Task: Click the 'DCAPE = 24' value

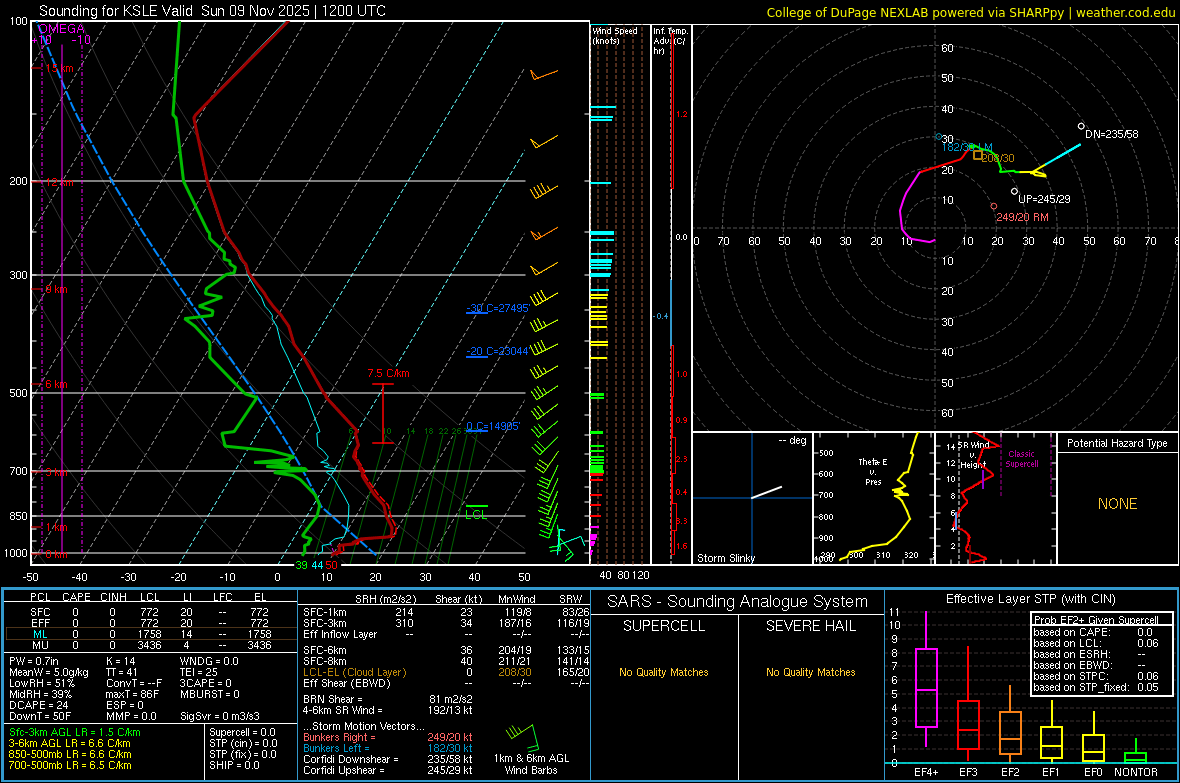Action: click(x=38, y=705)
